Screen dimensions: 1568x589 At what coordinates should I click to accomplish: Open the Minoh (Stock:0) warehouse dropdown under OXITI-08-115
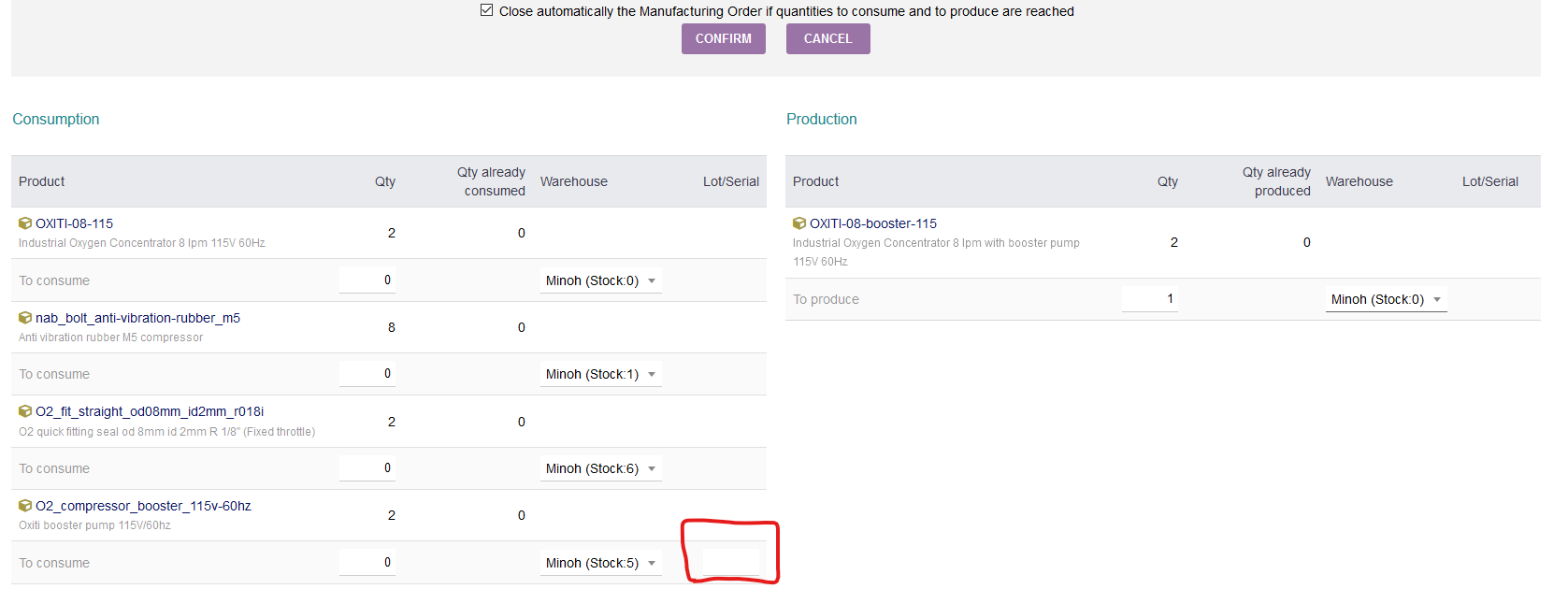[x=600, y=280]
